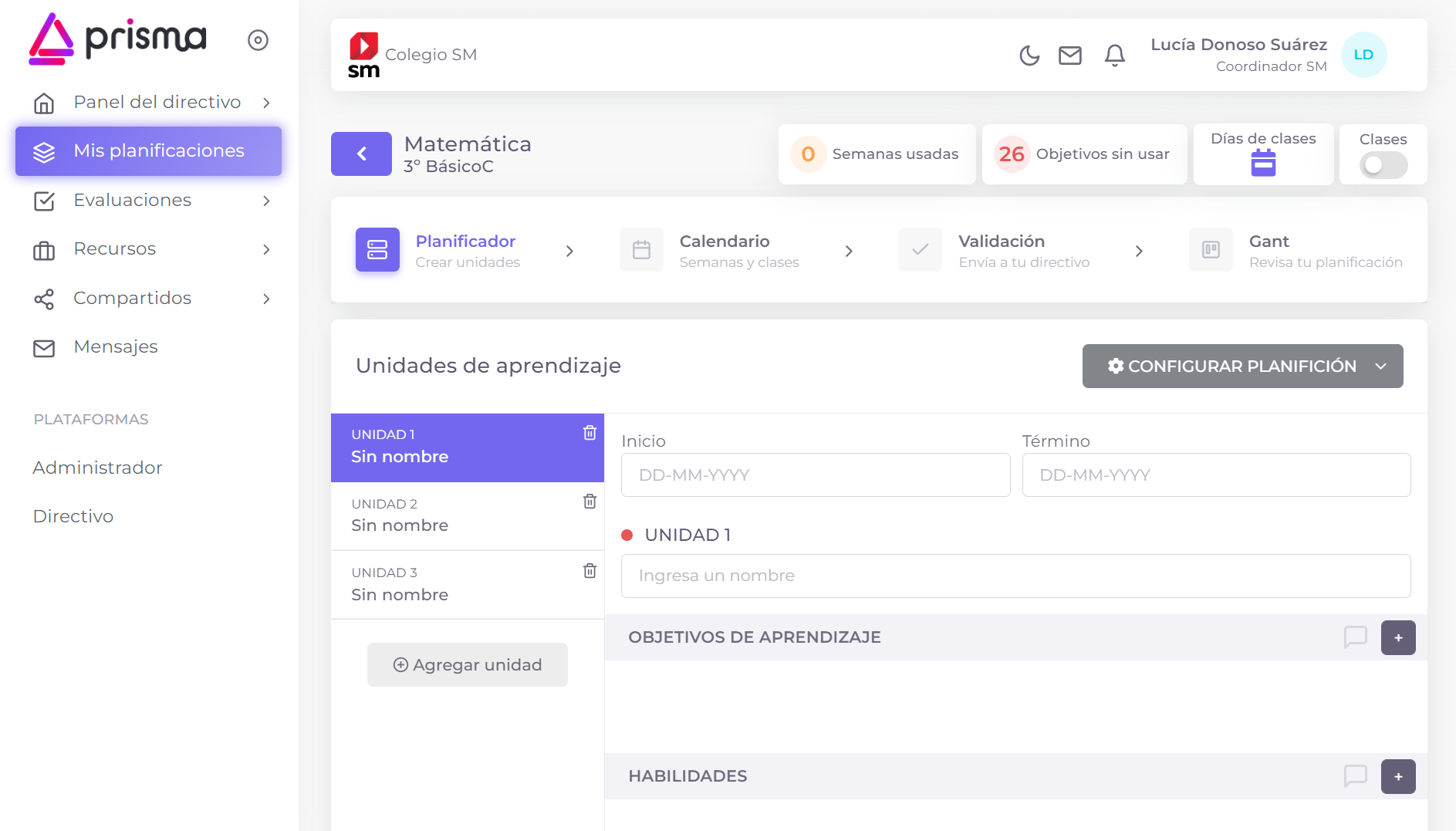Toggle dark mode with the moon icon

pos(1029,56)
